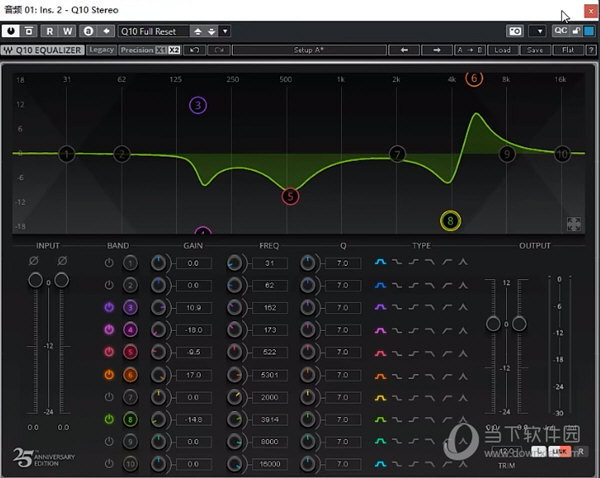Click the band 8 gain value -14.8
The height and width of the screenshot is (478, 600).
tap(194, 420)
